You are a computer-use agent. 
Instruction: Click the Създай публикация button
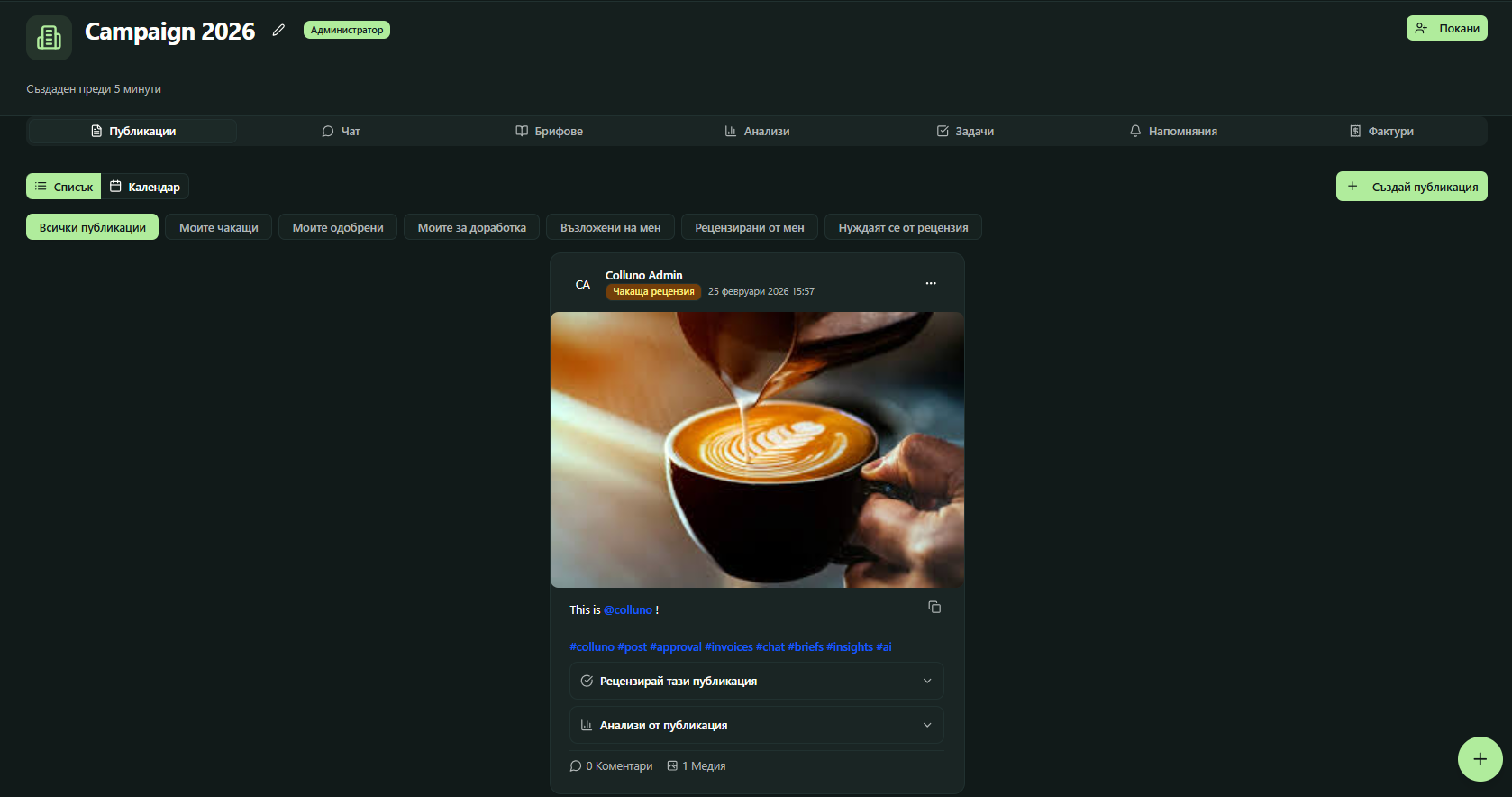[x=1411, y=187]
